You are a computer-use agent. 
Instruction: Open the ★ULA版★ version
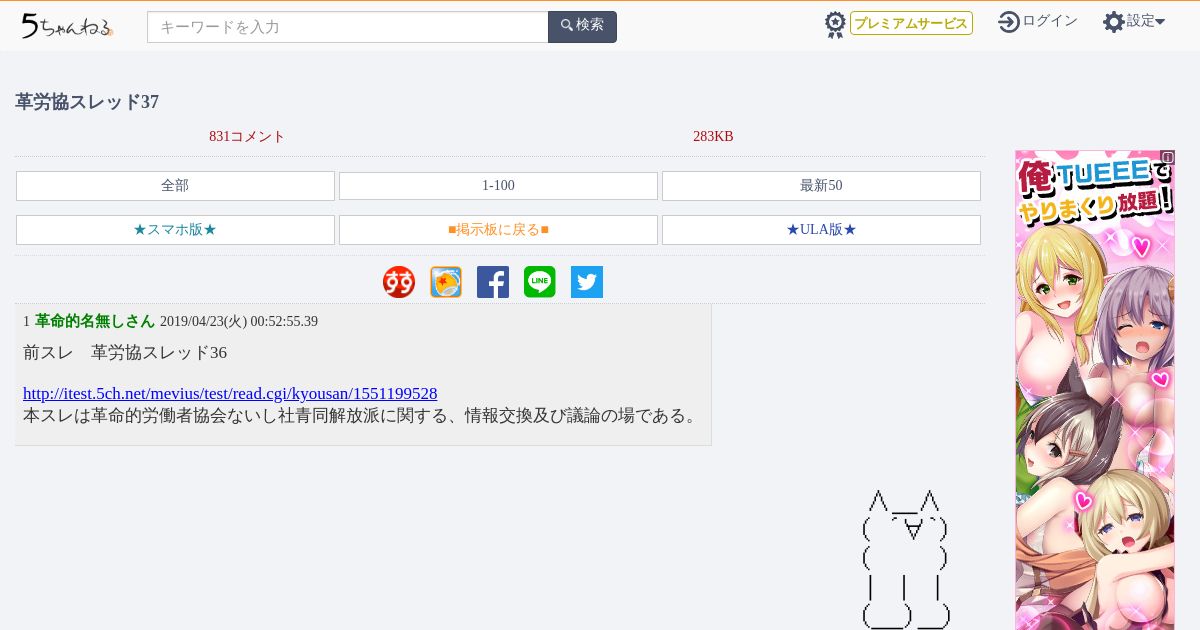(821, 230)
